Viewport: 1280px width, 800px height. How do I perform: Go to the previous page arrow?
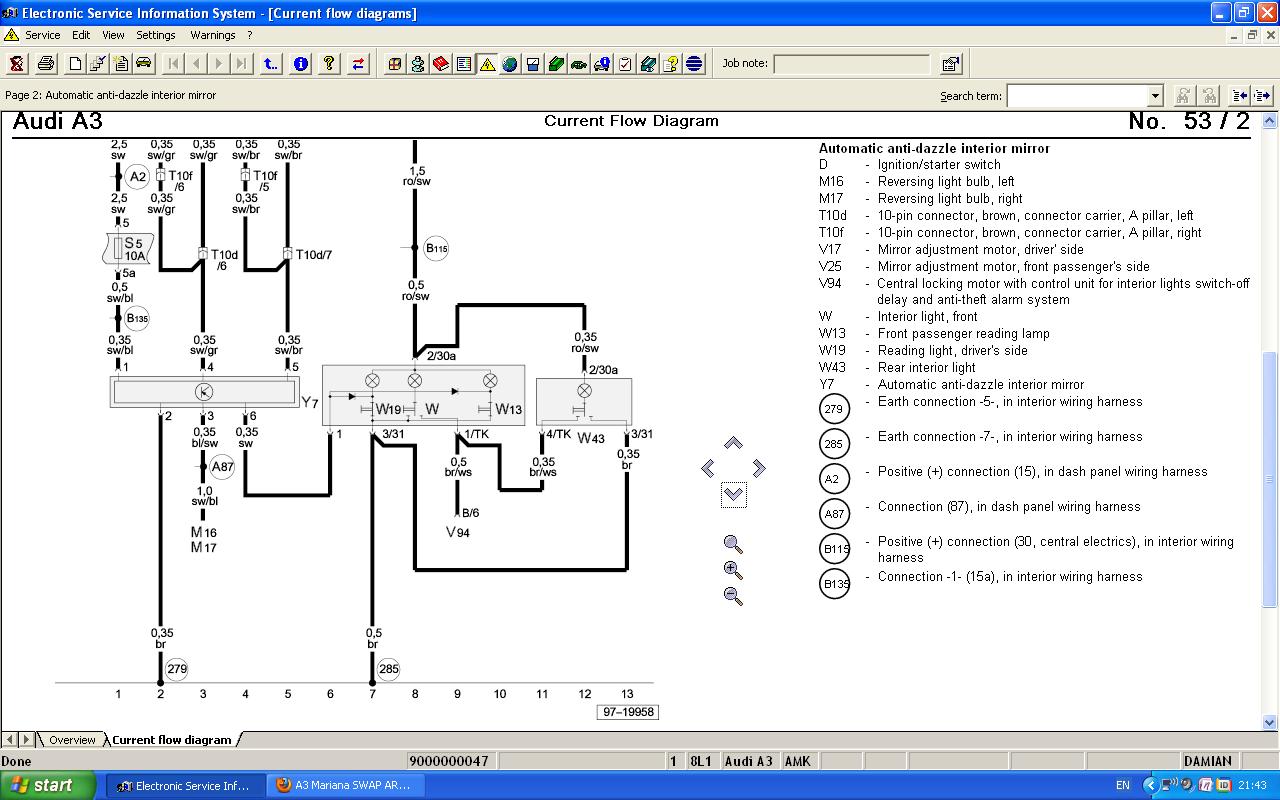196,64
